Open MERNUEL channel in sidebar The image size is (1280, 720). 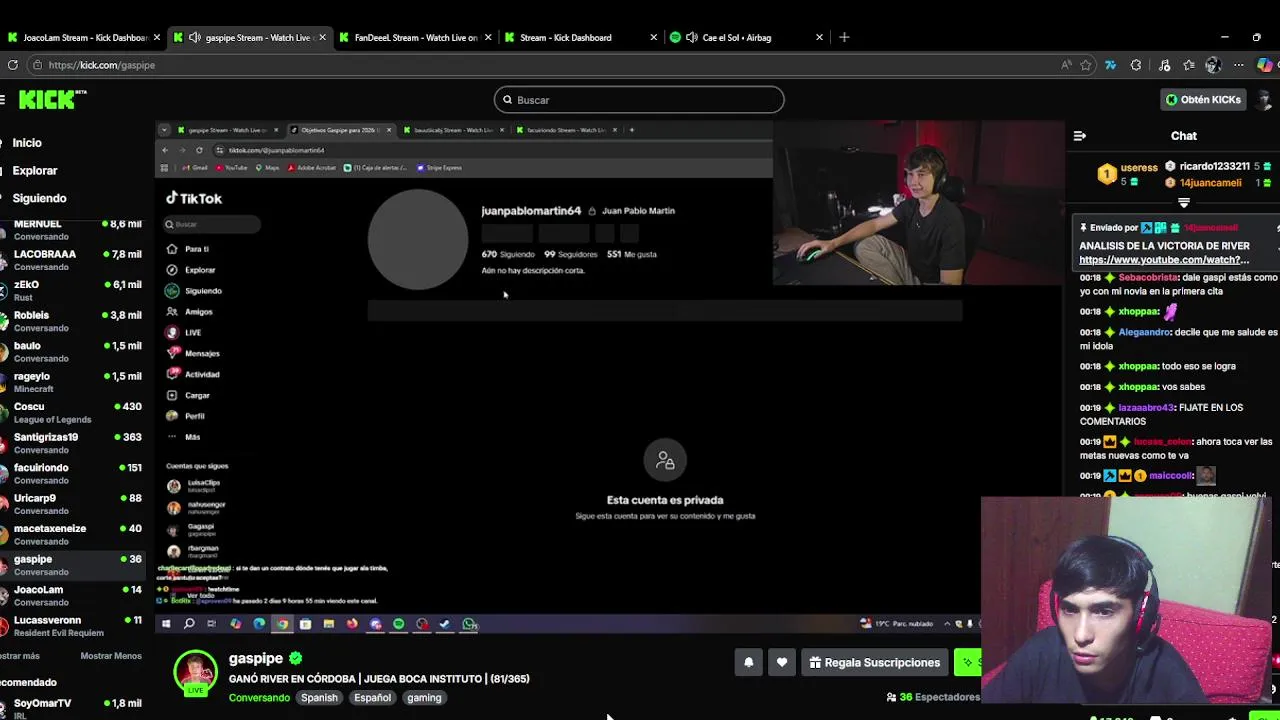click(x=72, y=230)
